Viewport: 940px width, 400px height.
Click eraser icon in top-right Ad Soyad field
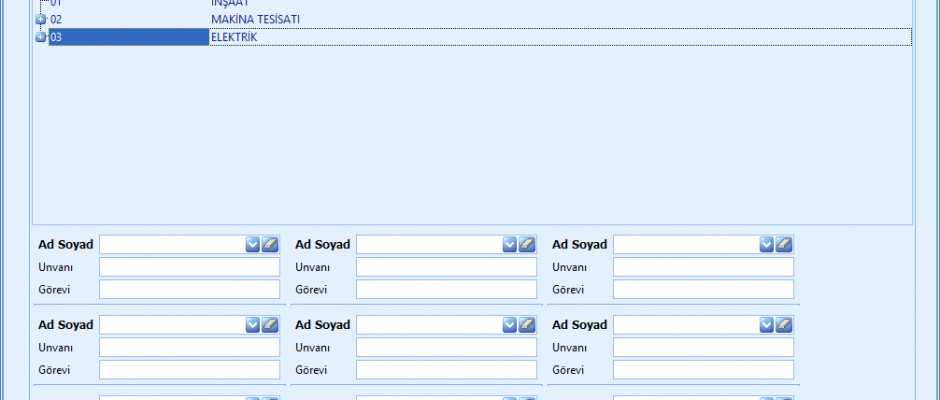click(784, 244)
